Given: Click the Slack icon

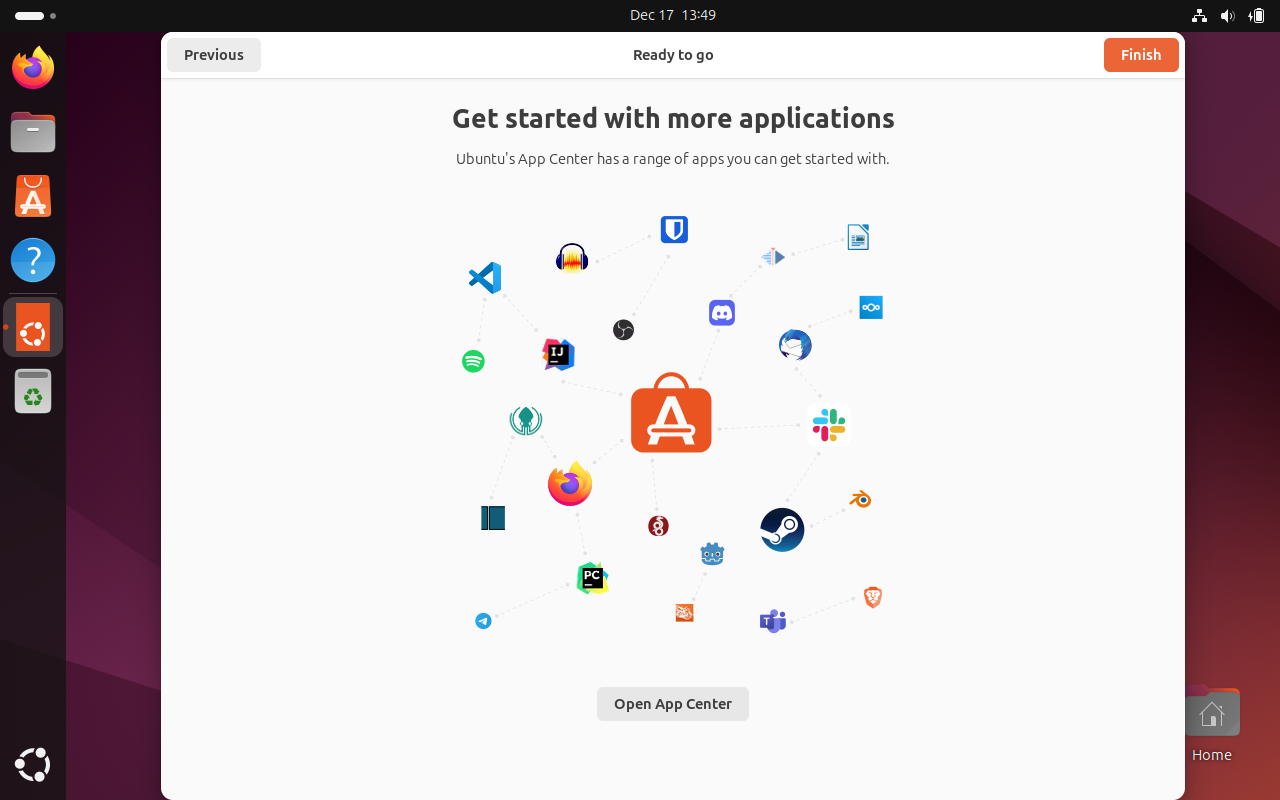Looking at the screenshot, I should point(828,424).
